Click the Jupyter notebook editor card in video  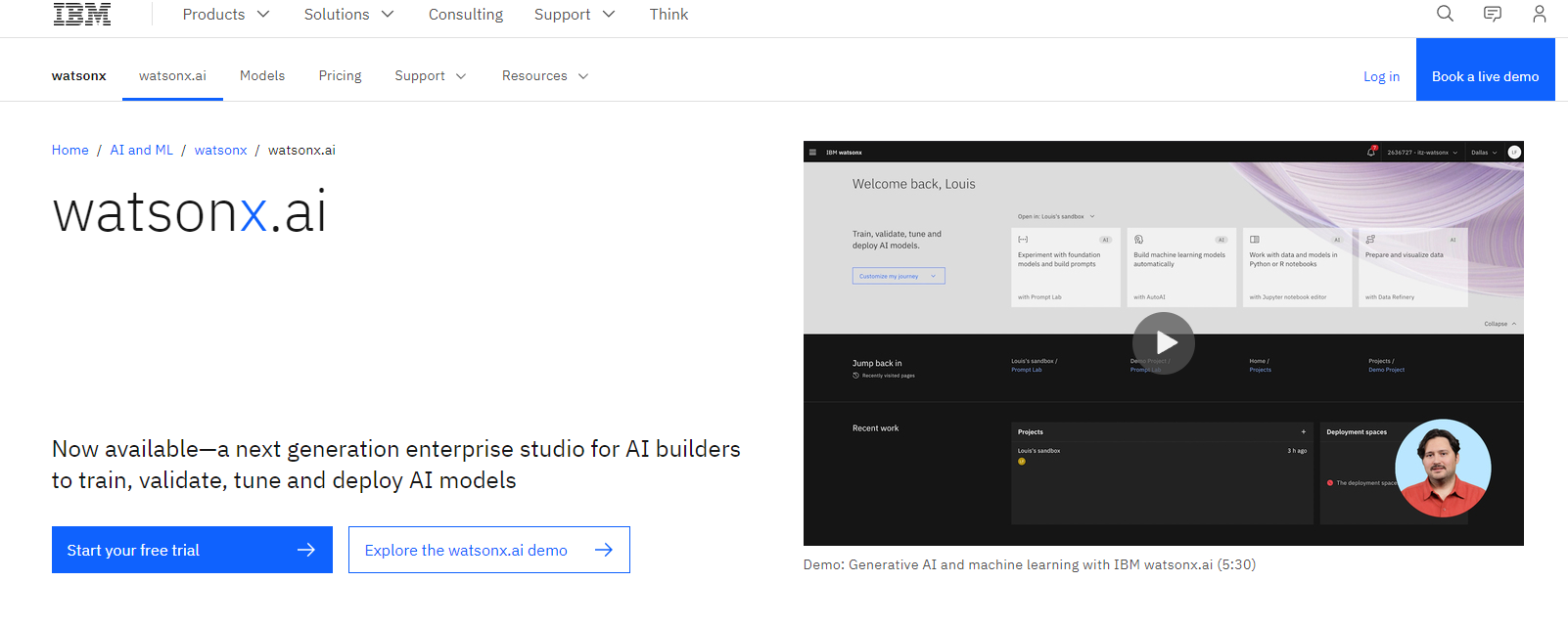(x=1297, y=268)
